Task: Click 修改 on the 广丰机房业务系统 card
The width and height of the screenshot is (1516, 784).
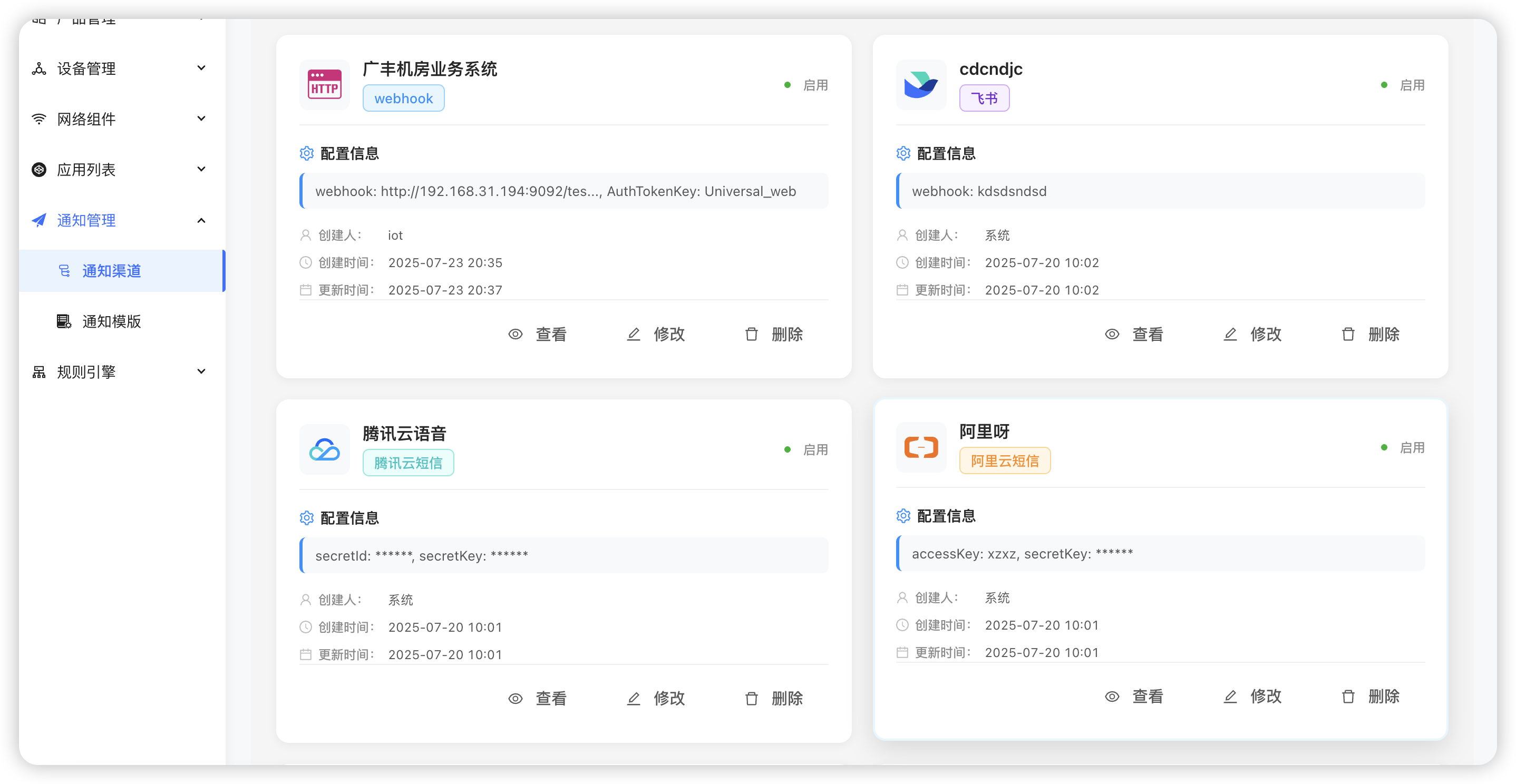Action: coord(655,334)
